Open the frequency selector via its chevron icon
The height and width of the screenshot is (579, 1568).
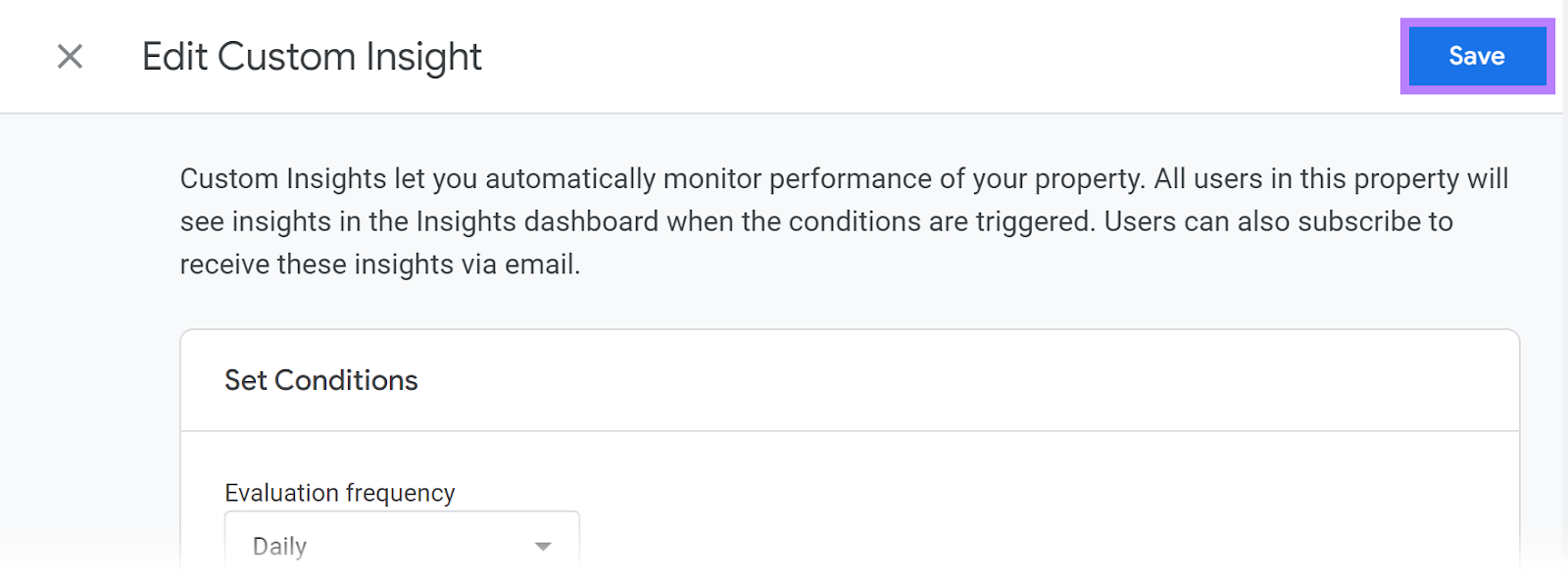point(542,547)
